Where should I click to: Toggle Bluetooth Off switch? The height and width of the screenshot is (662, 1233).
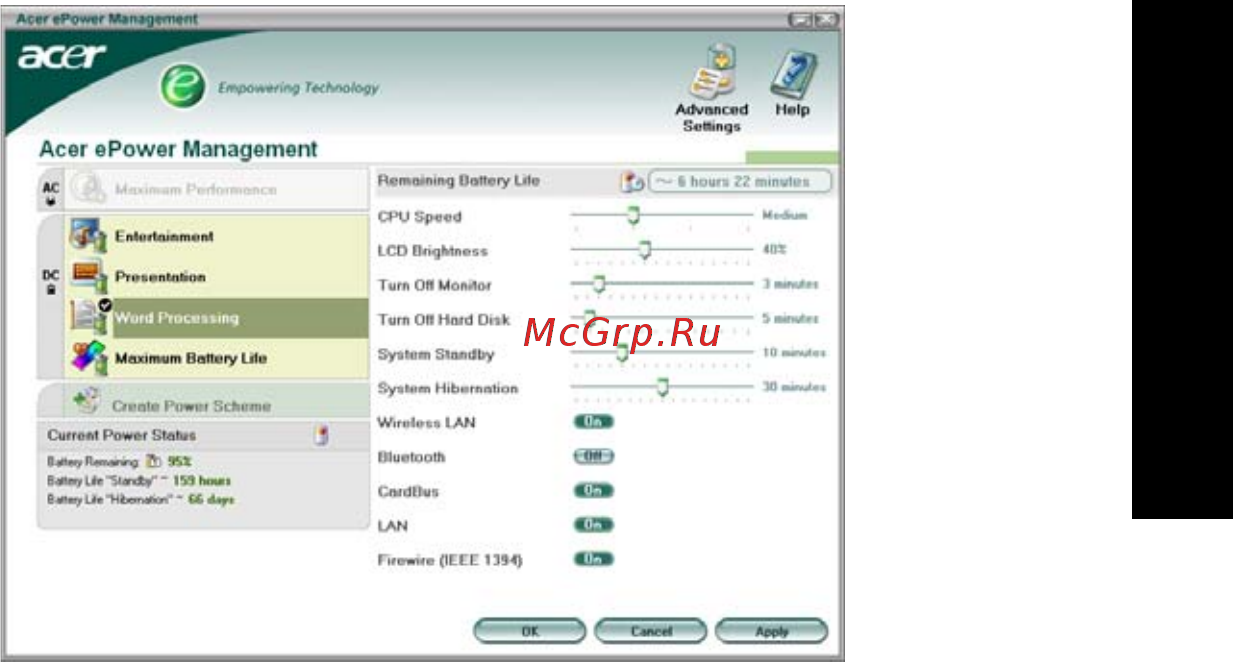593,456
